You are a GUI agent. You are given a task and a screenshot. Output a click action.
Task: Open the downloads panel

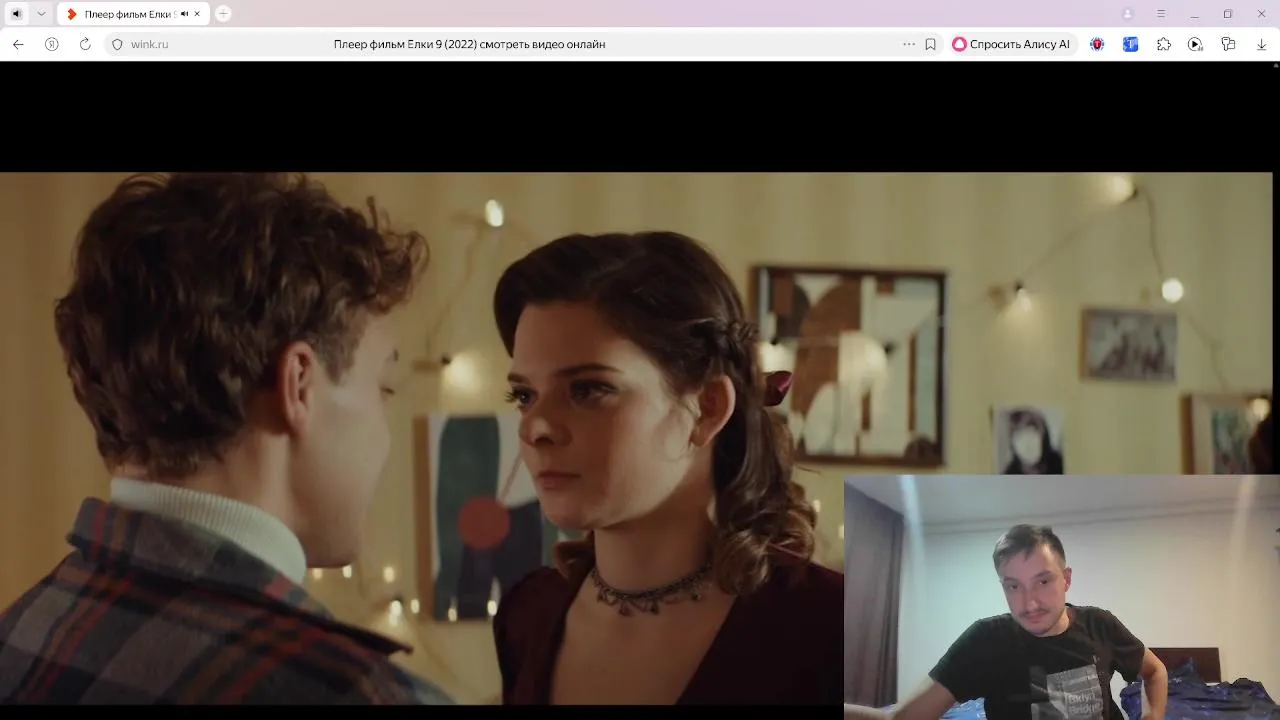1261,44
